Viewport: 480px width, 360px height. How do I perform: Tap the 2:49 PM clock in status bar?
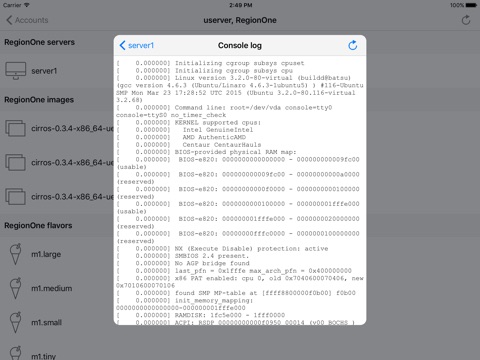(240, 5)
